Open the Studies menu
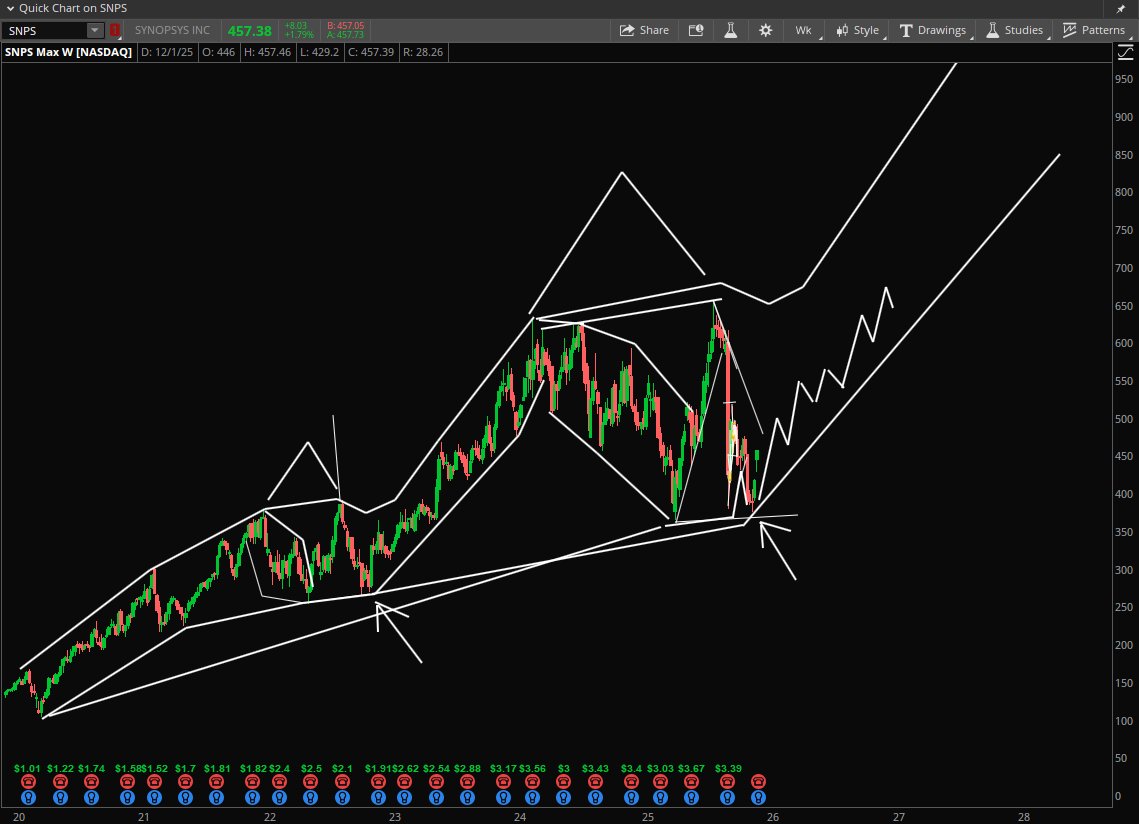Viewport: 1139px width, 824px height. [1016, 31]
